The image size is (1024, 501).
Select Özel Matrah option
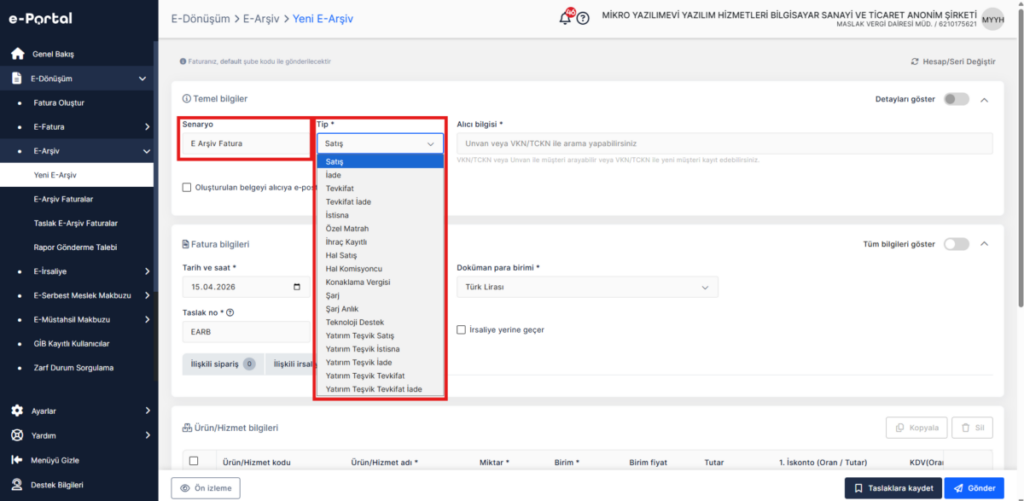coord(380,229)
